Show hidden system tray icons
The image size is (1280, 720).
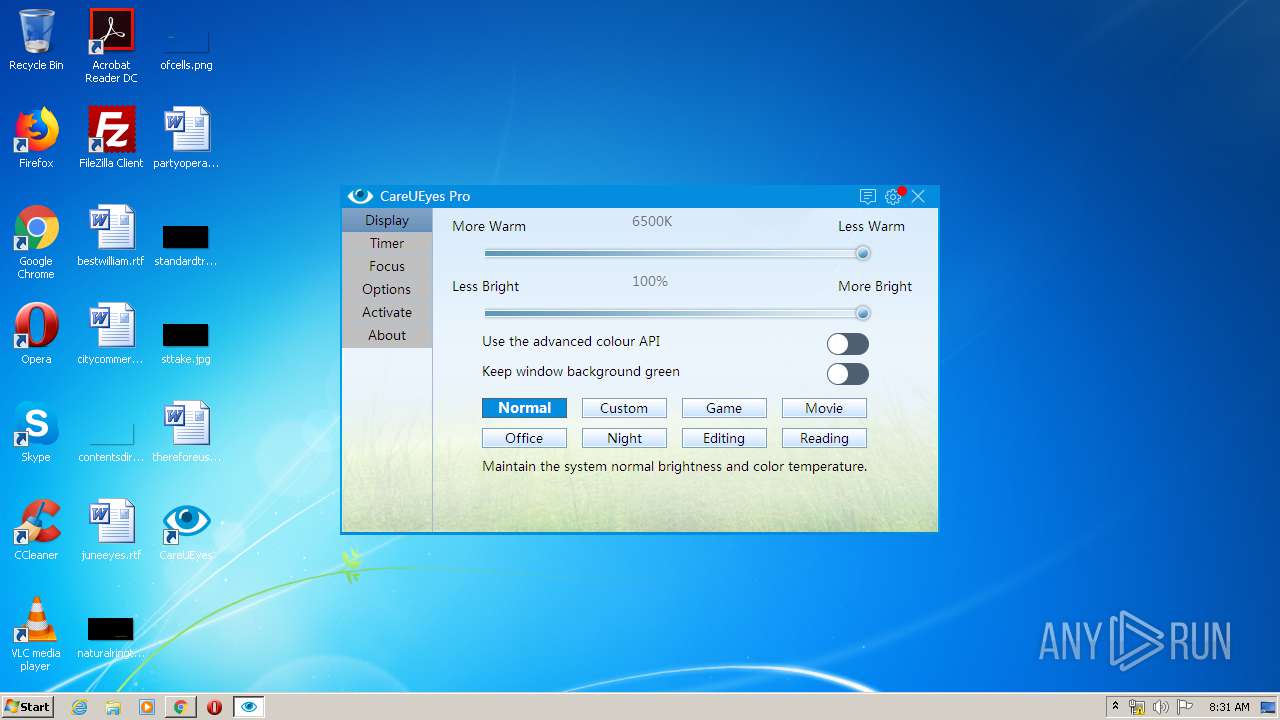pyautogui.click(x=1115, y=707)
